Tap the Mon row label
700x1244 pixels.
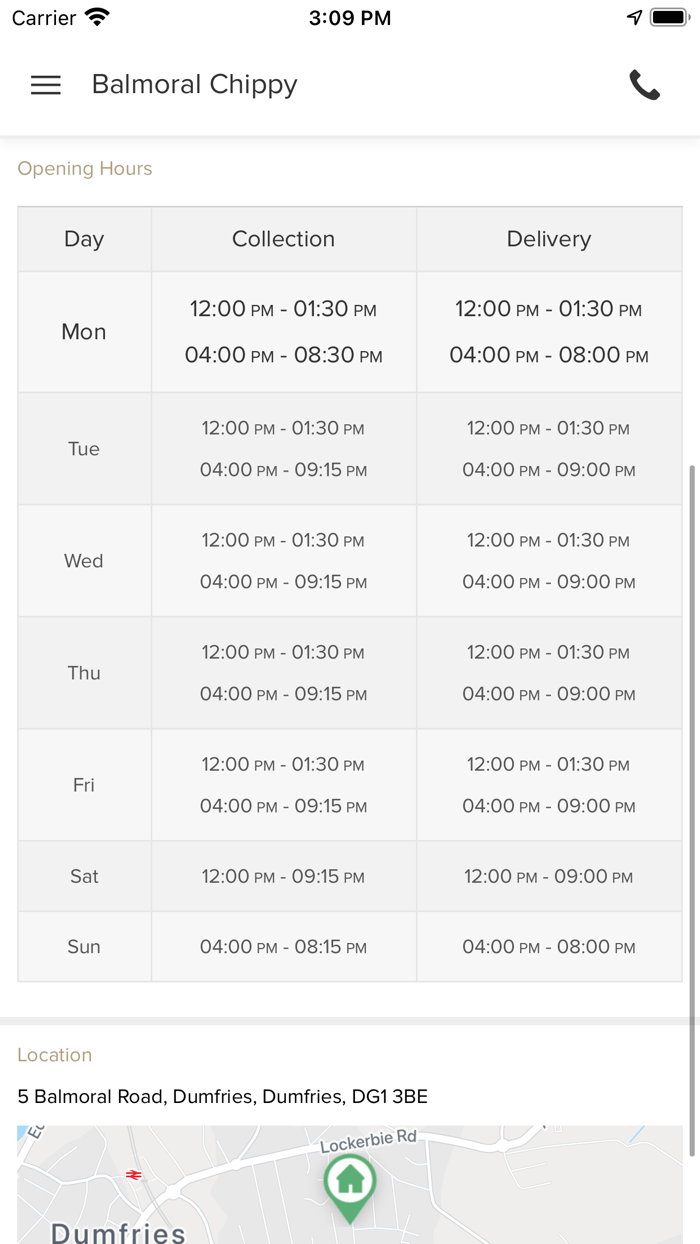point(84,332)
